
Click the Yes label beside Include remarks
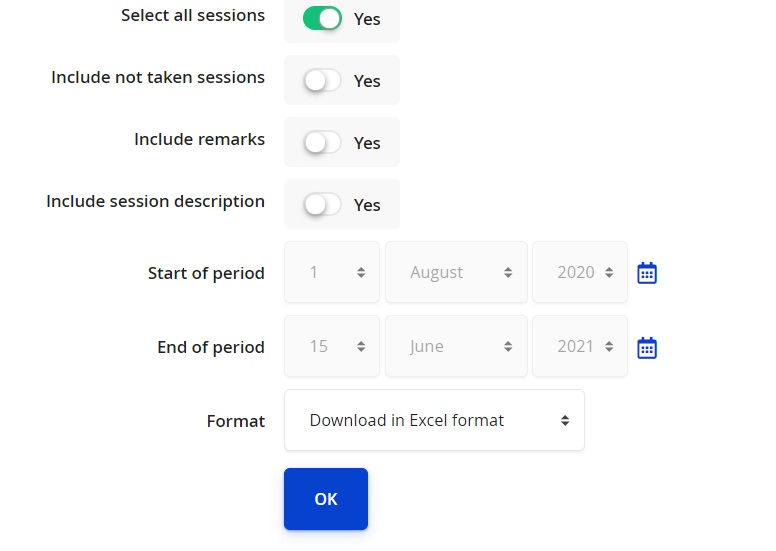click(x=367, y=143)
